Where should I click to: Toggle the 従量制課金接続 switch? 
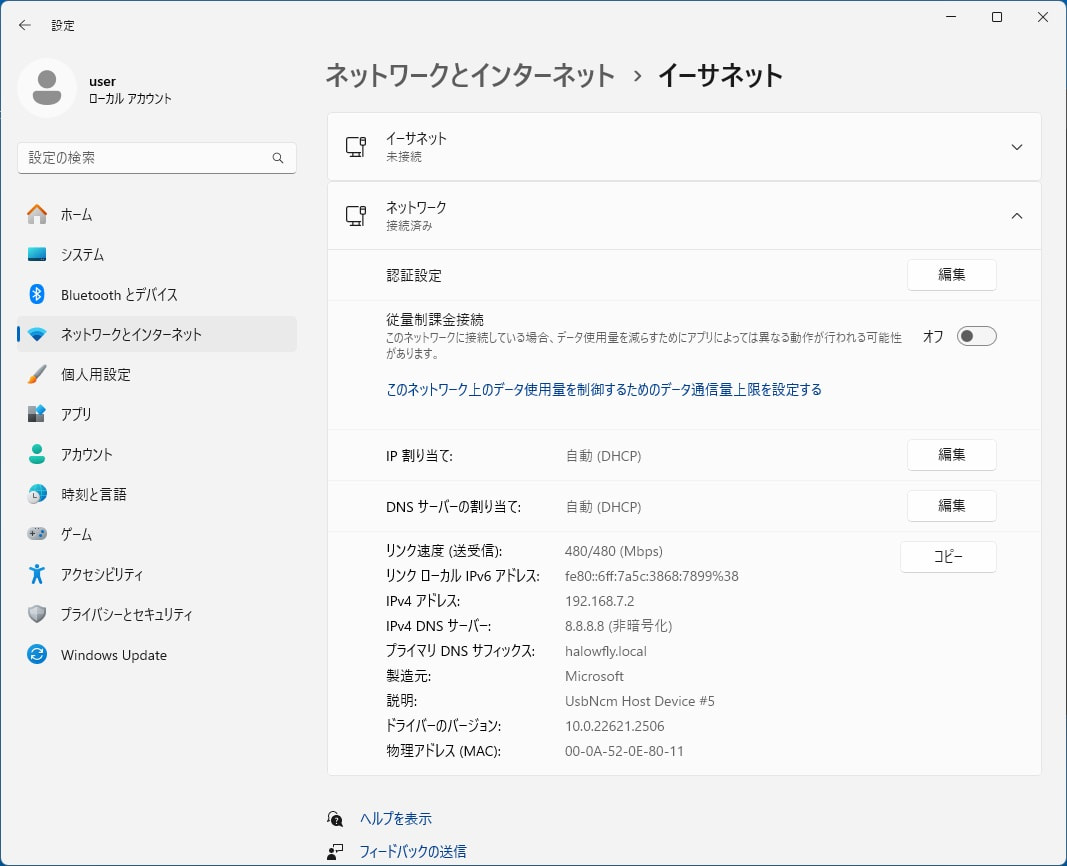976,336
